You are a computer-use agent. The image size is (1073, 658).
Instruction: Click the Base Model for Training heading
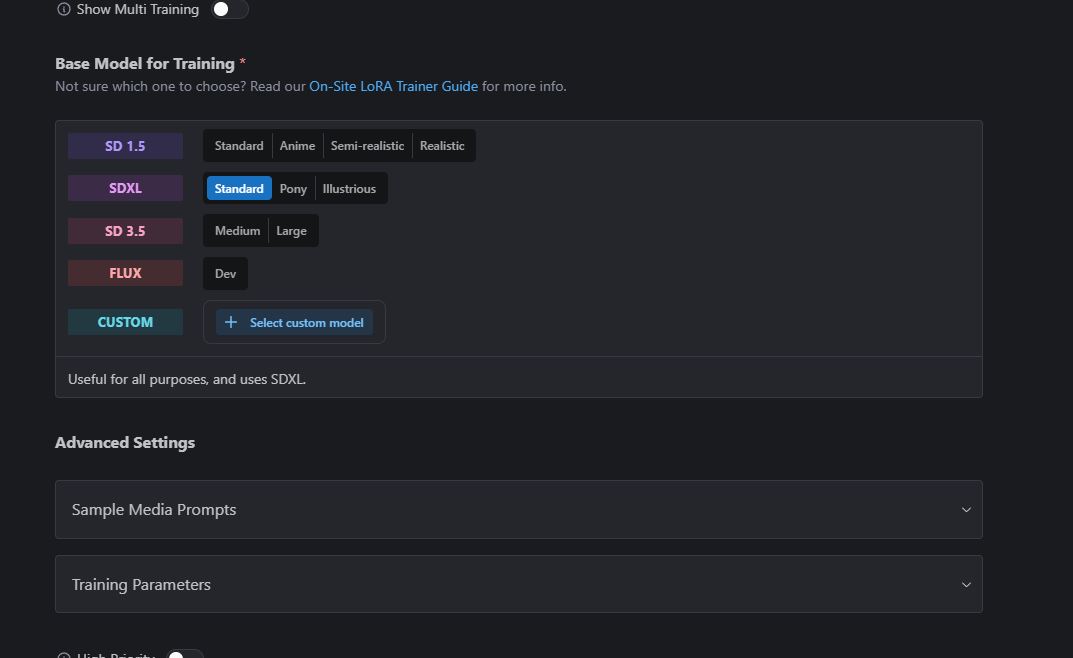coord(145,64)
